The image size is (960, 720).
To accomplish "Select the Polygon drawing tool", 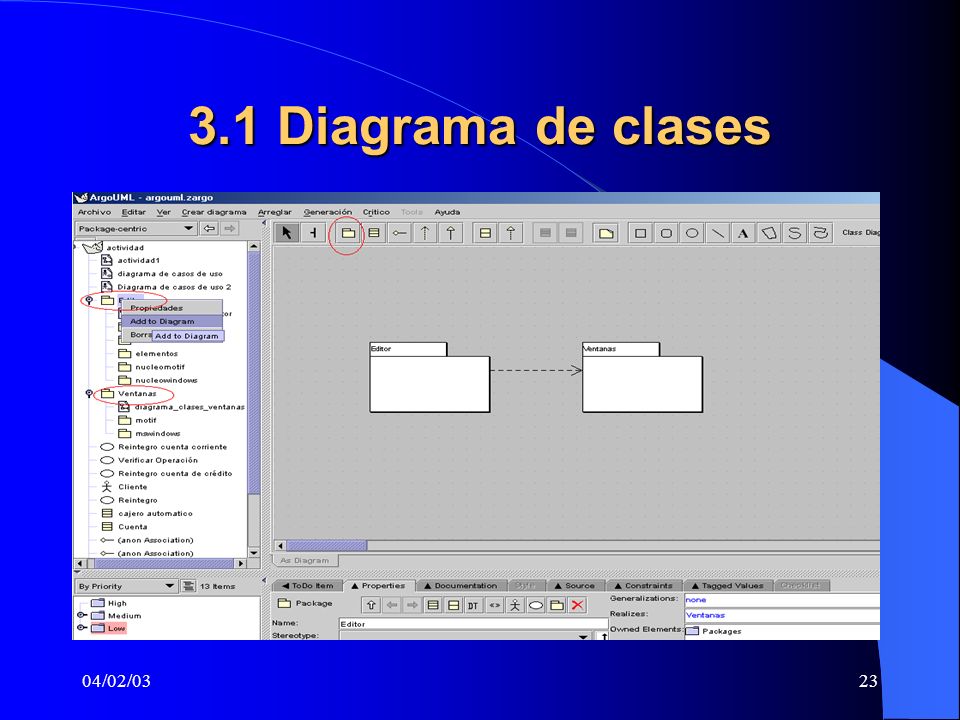I will (x=768, y=233).
